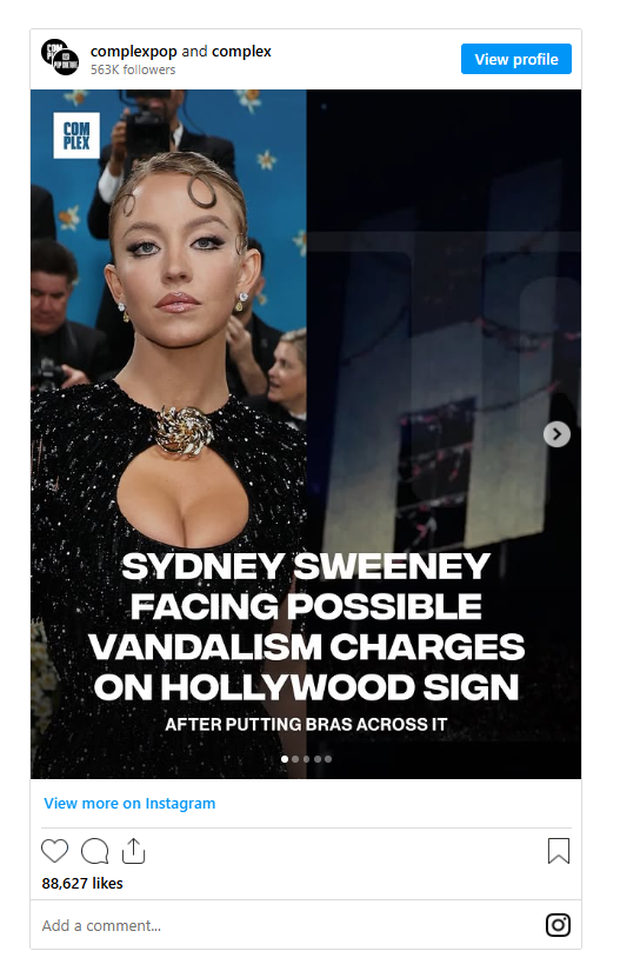Viewport: 640px width, 971px height.
Task: Jump to the second carousel slide dot
Action: [x=296, y=759]
